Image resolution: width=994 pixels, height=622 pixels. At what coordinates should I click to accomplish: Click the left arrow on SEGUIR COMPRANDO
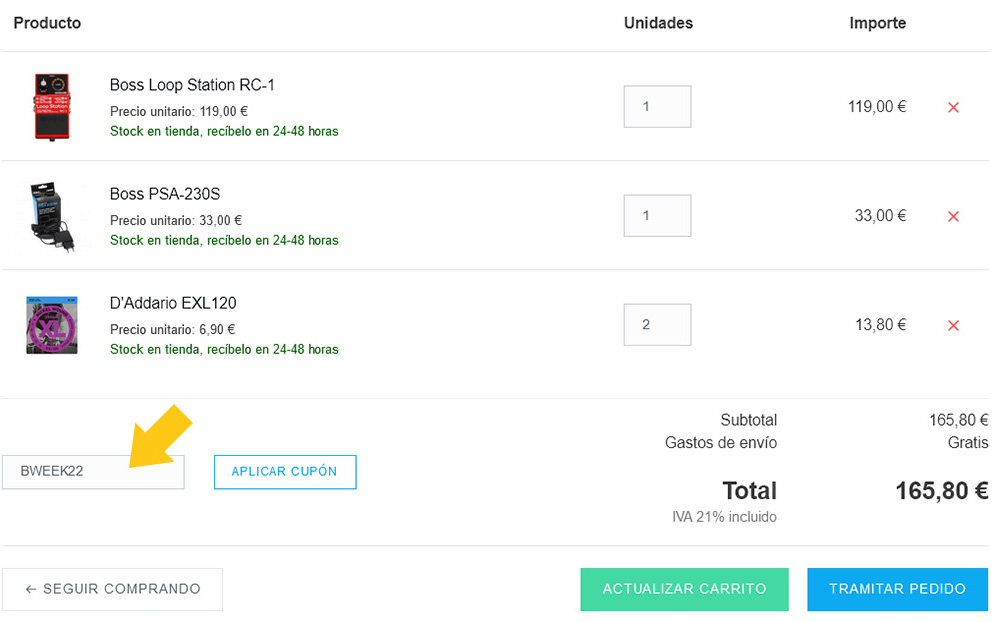click(30, 589)
